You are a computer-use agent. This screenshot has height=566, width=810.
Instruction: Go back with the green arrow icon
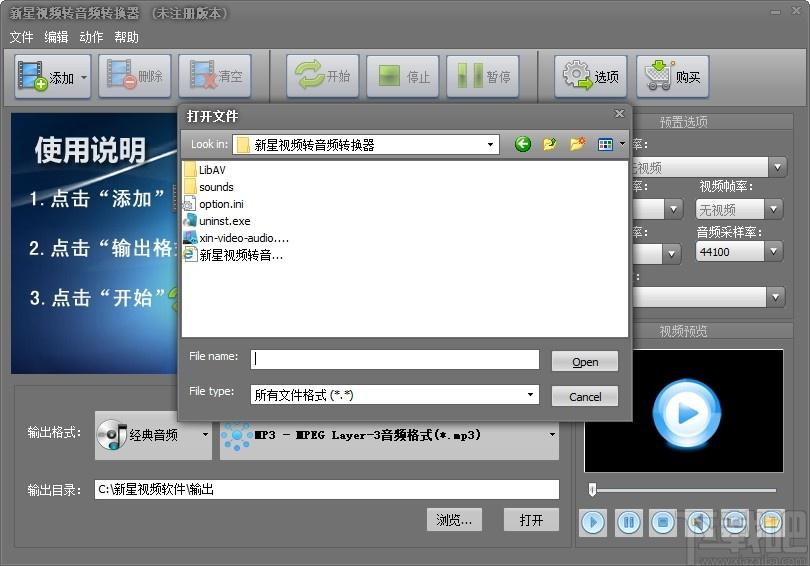point(523,144)
